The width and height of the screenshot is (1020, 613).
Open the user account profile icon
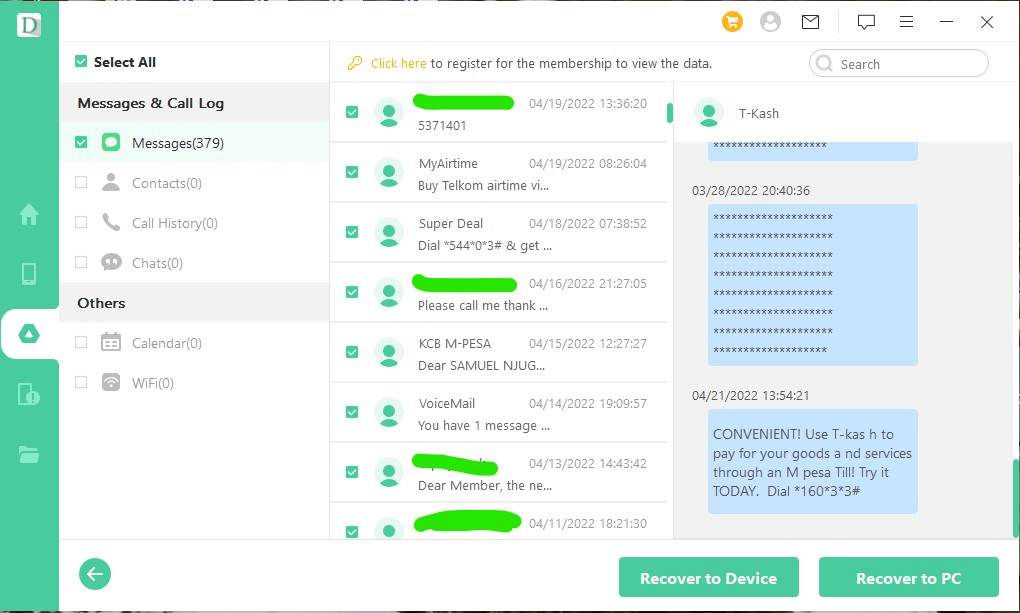(770, 22)
